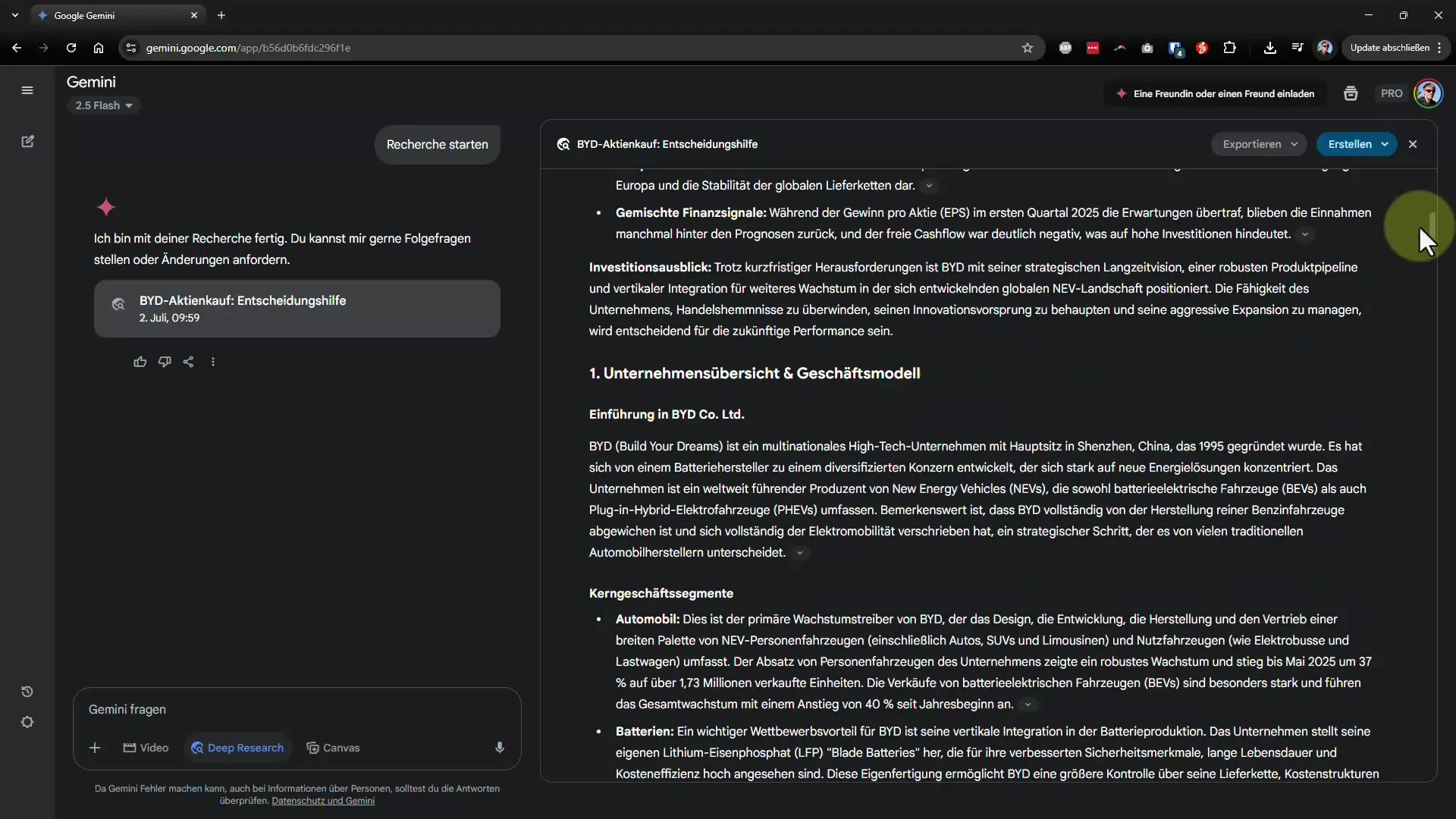Open the 2.5 Flash model selector
The image size is (1456, 819).
point(104,105)
